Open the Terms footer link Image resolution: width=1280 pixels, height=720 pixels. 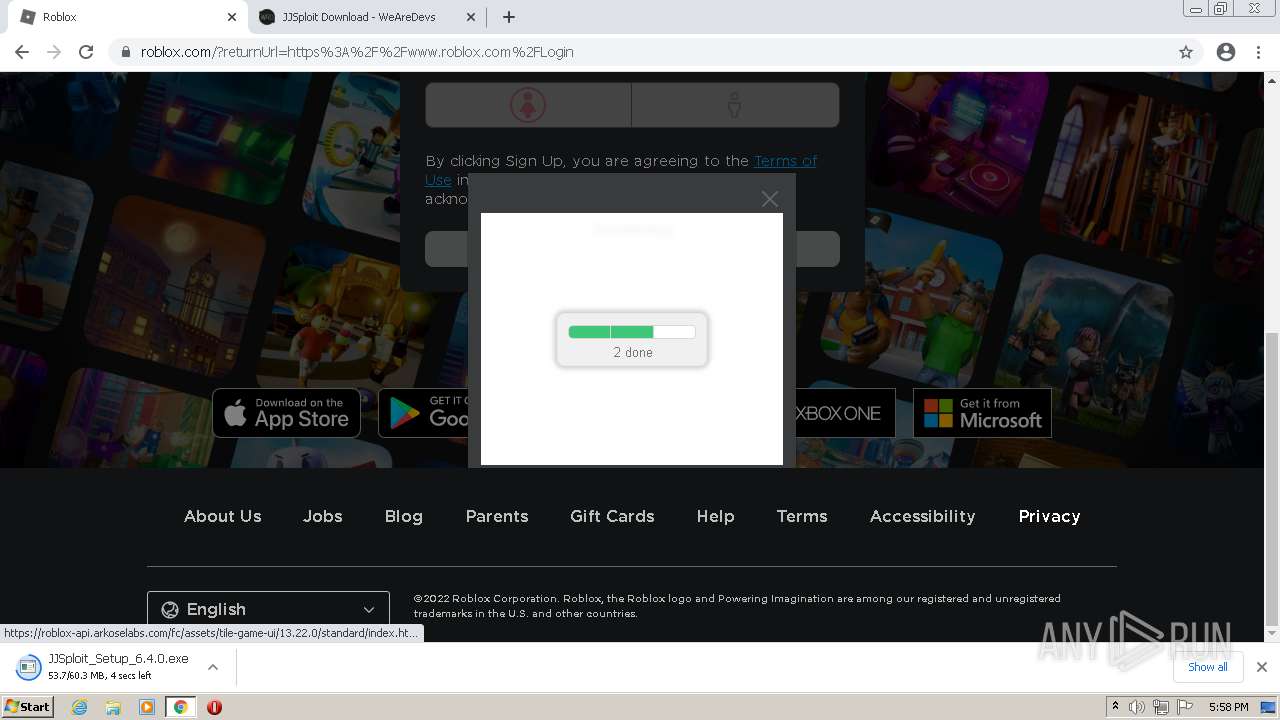pos(802,516)
